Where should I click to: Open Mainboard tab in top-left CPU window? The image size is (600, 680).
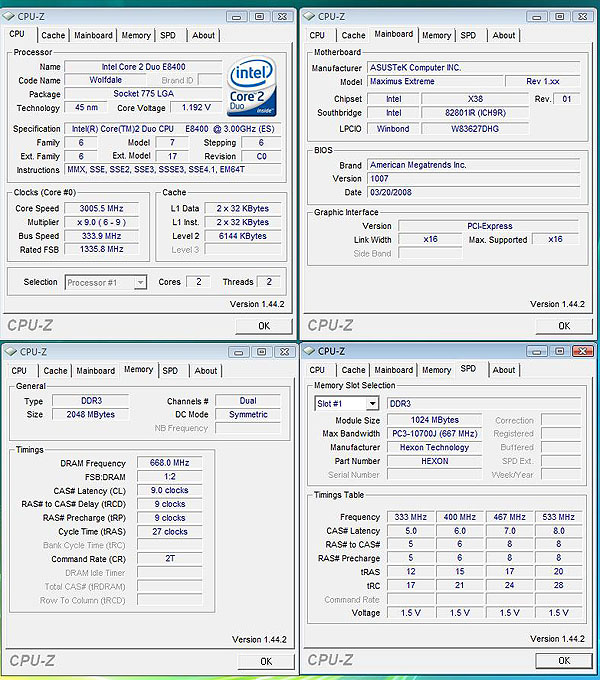[93, 36]
